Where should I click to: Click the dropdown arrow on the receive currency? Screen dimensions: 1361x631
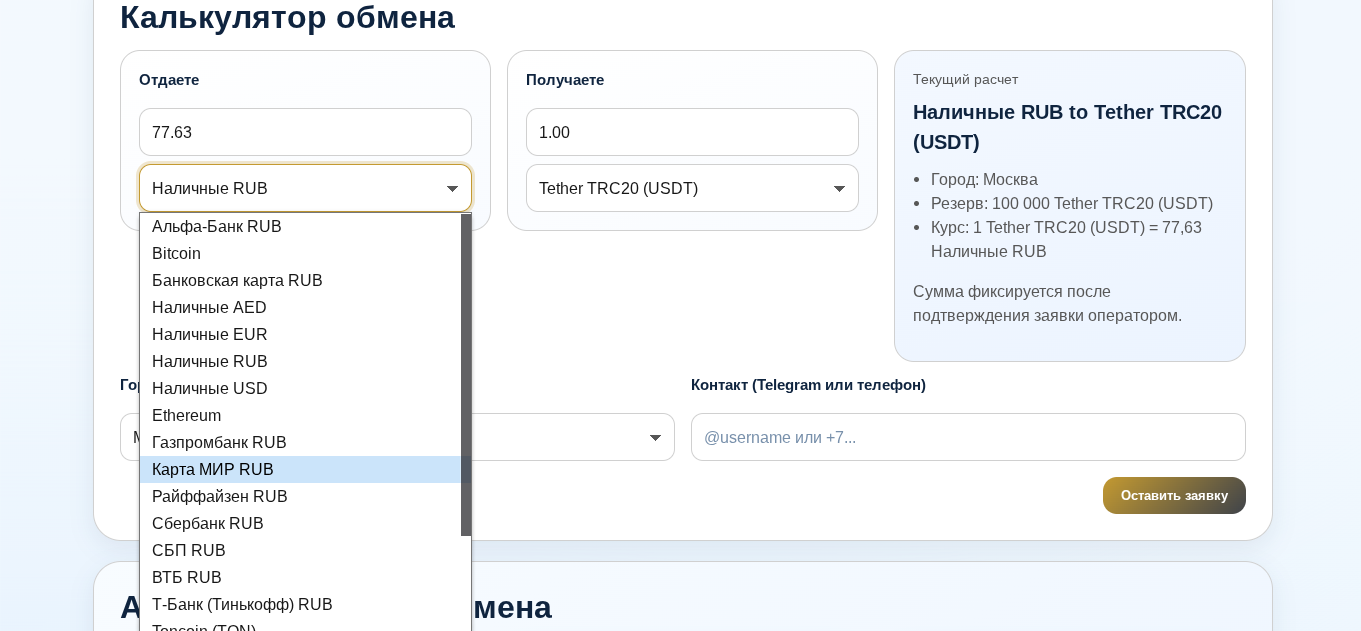coord(840,188)
